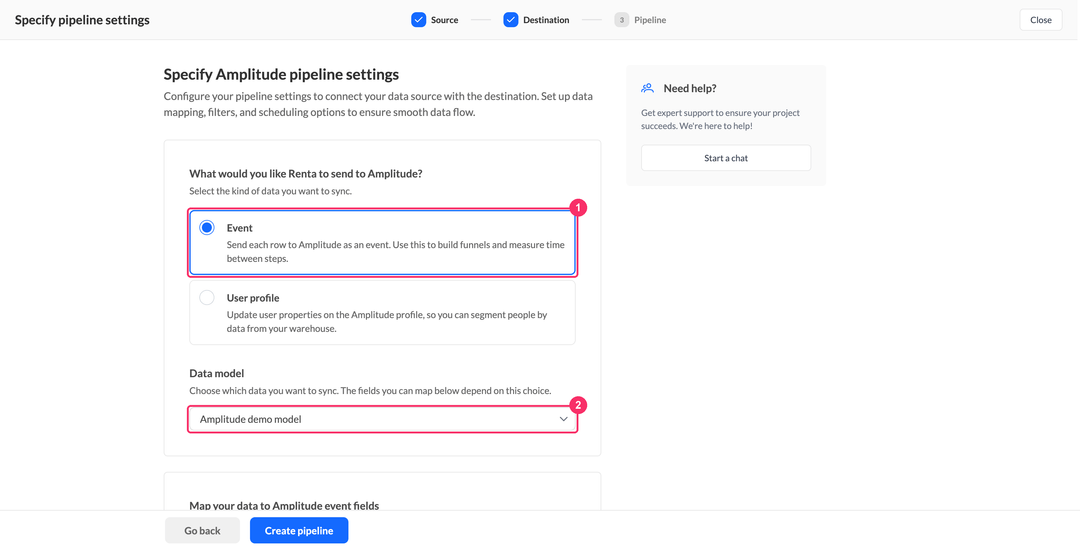
Task: Click the Pipeline step number icon
Action: click(622, 20)
